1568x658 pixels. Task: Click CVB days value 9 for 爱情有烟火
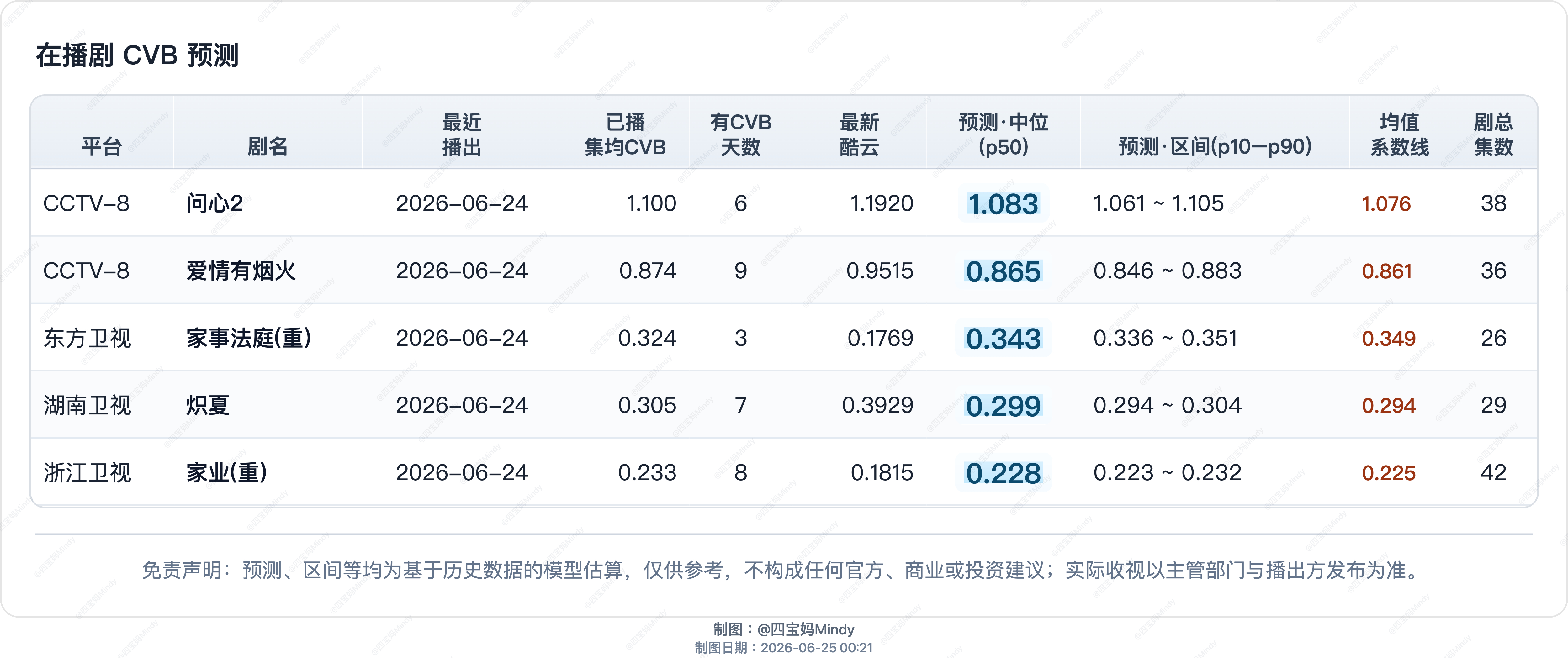click(x=741, y=271)
